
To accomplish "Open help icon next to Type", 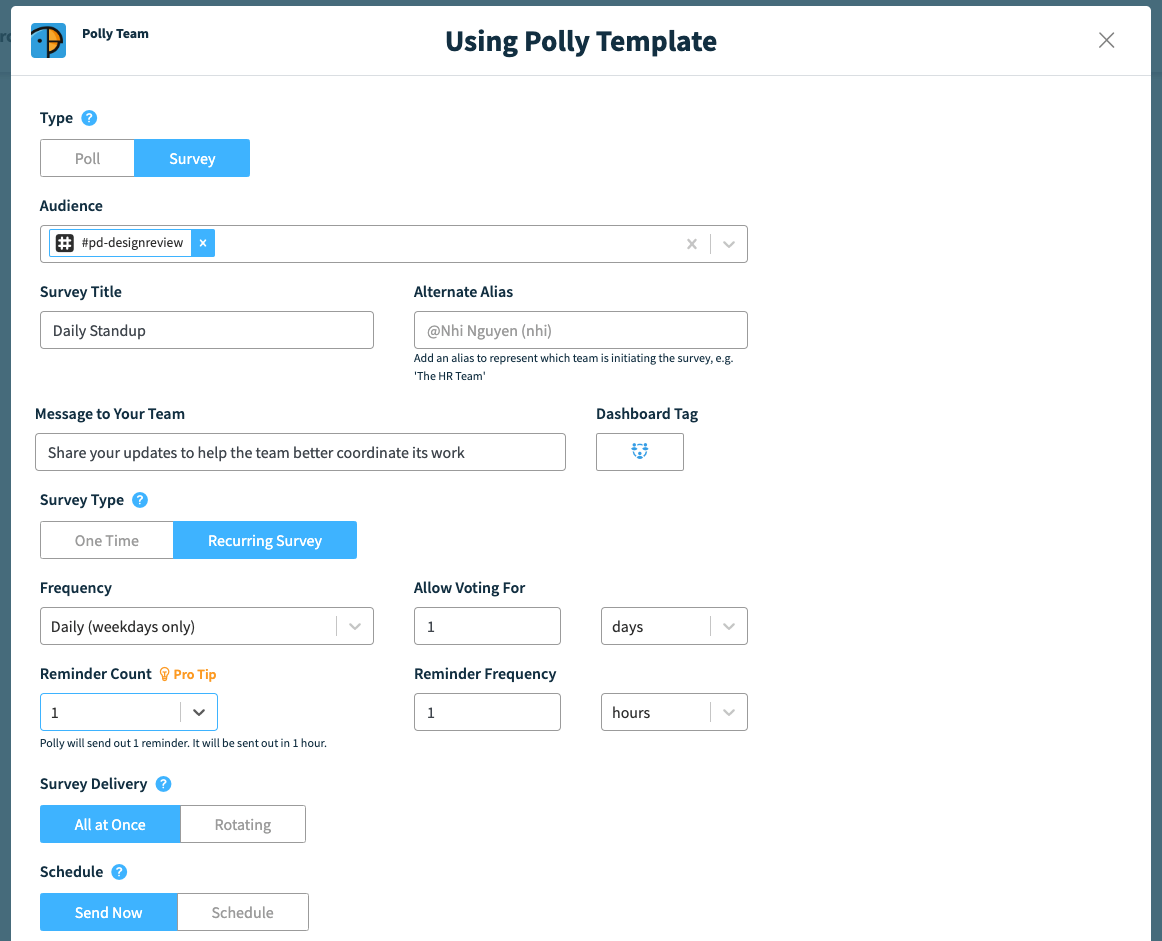I will [89, 118].
